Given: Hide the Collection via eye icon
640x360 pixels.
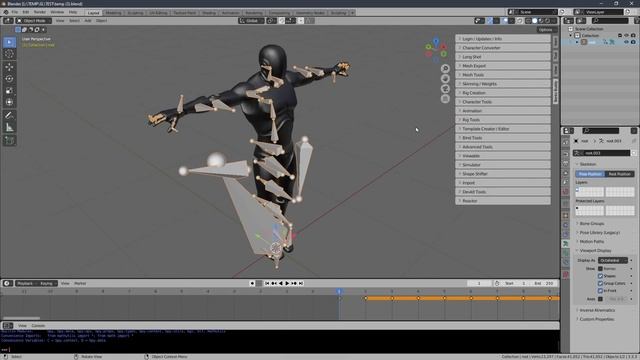Looking at the screenshot, I should coord(627,36).
